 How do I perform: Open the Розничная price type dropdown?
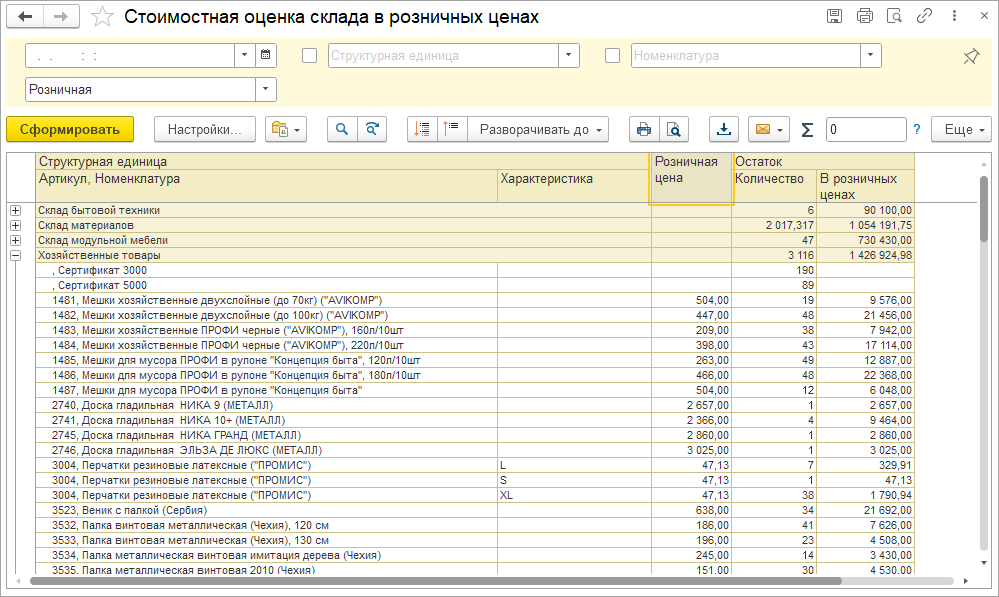(x=266, y=90)
